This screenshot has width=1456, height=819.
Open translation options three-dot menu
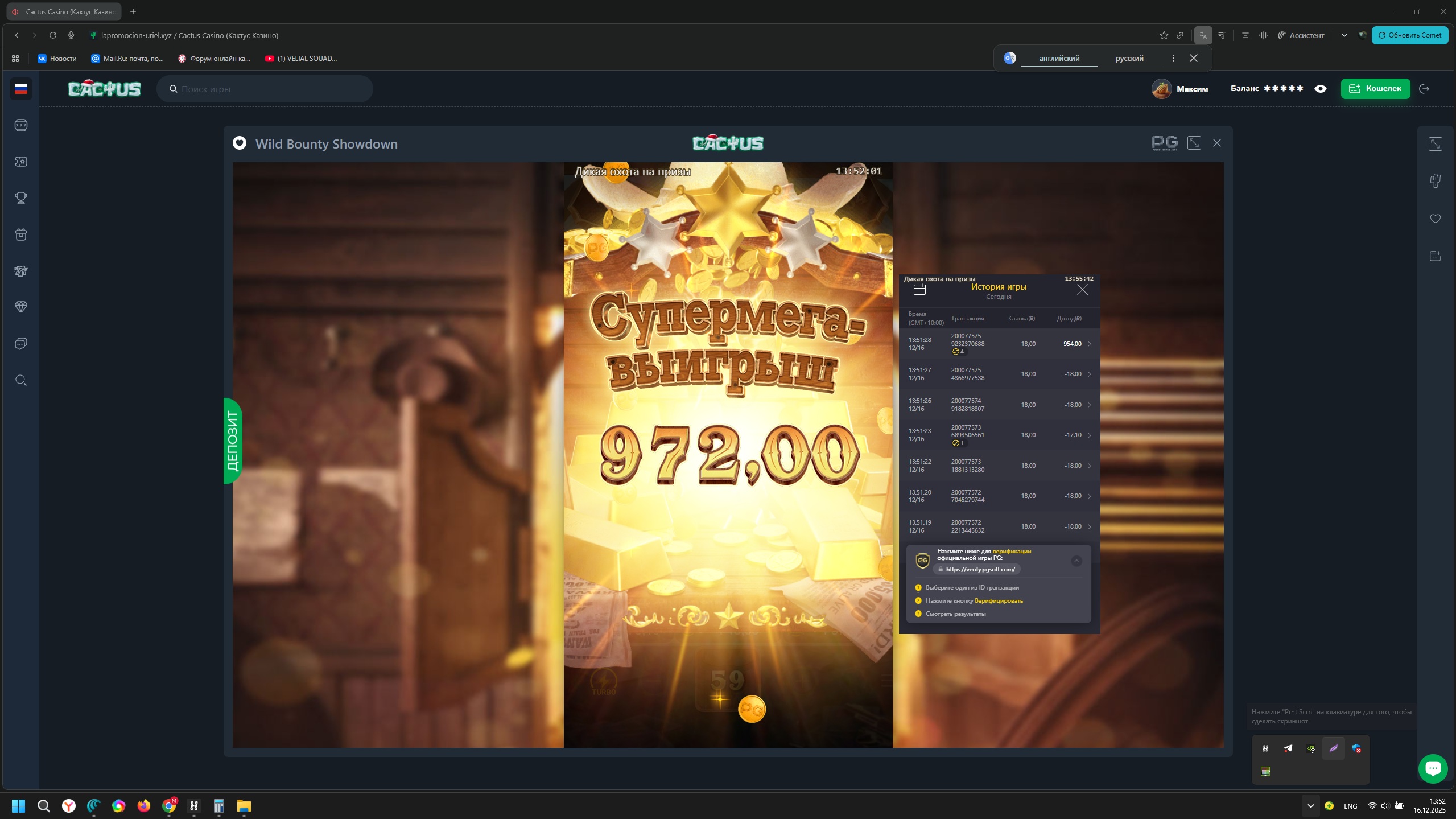[x=1173, y=58]
